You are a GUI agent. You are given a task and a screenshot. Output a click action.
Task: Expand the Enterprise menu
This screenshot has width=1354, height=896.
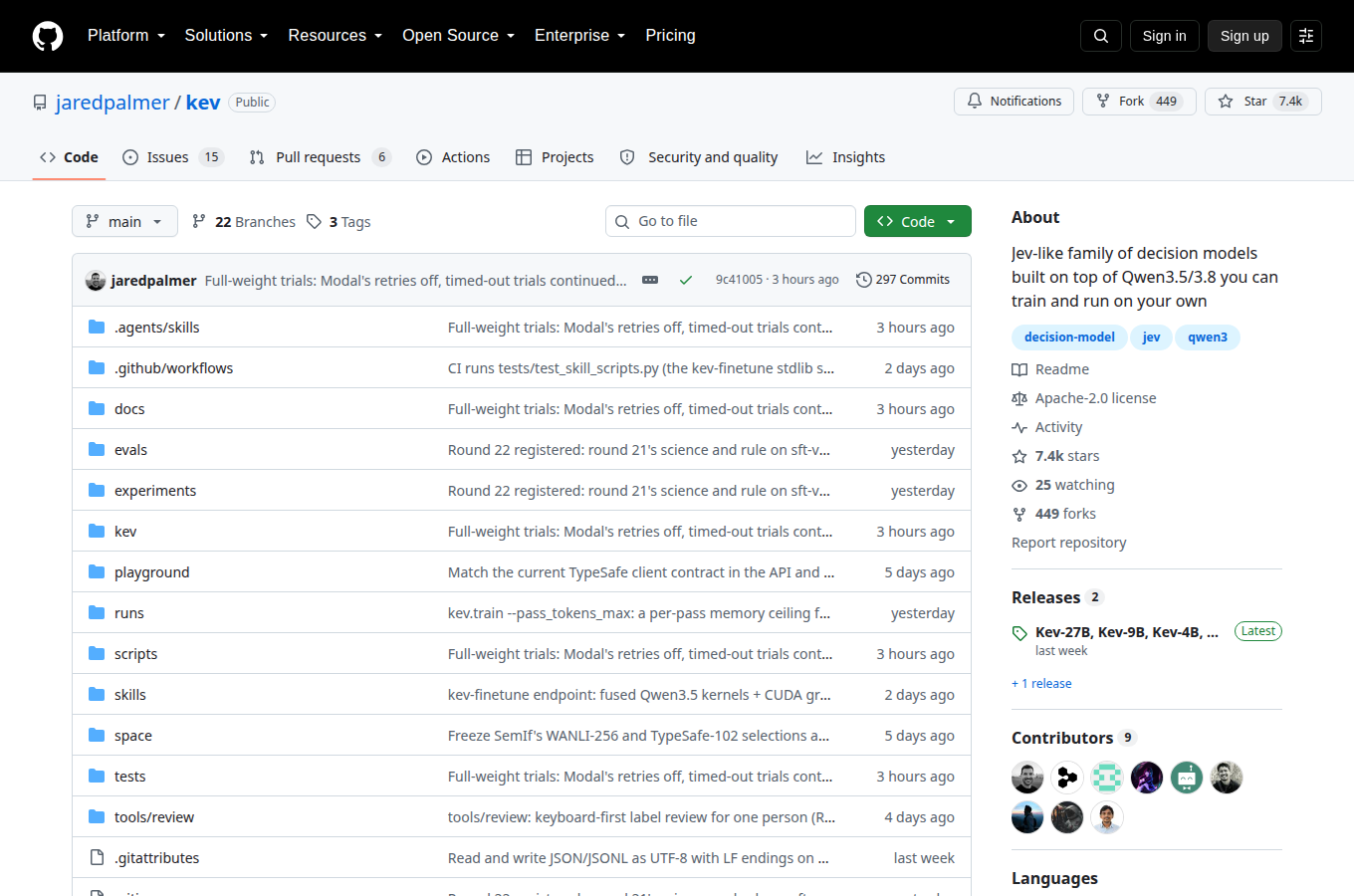click(x=580, y=35)
